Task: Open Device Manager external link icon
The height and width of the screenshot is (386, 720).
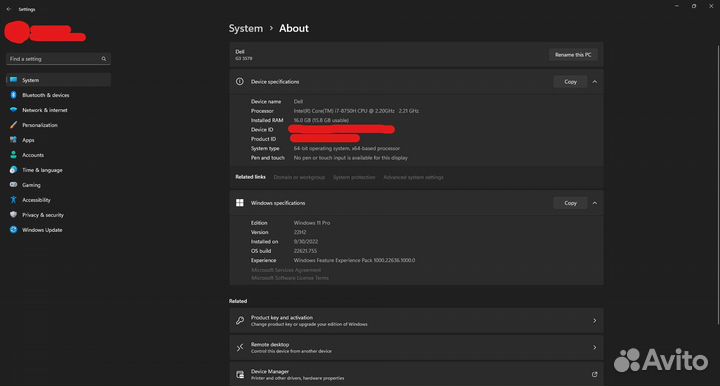Action: pos(595,375)
